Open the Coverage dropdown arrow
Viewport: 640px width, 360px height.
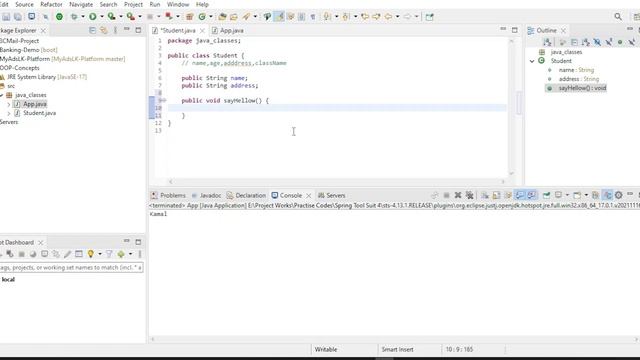(120, 17)
